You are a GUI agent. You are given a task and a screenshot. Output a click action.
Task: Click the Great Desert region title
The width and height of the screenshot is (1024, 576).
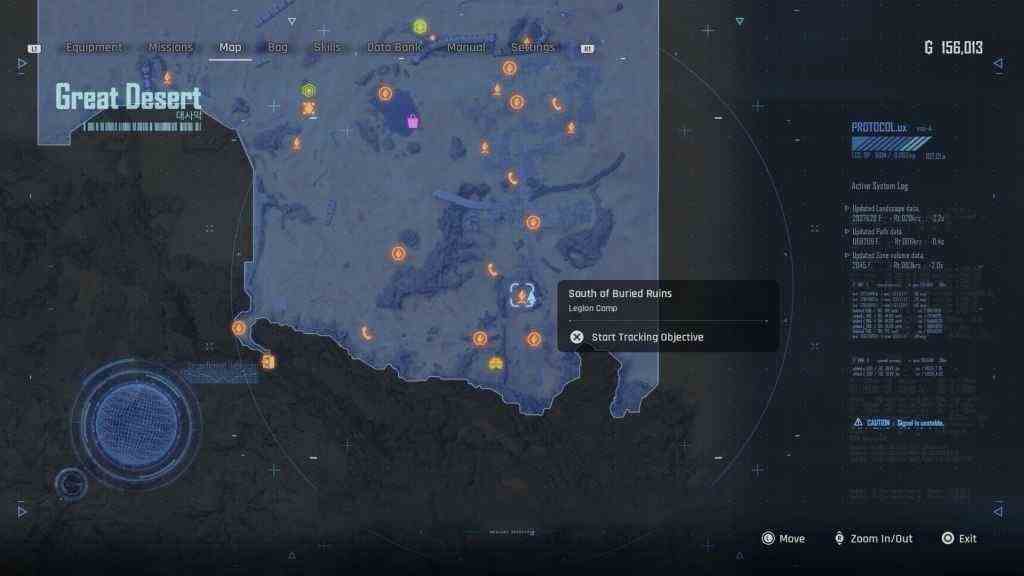coord(128,97)
